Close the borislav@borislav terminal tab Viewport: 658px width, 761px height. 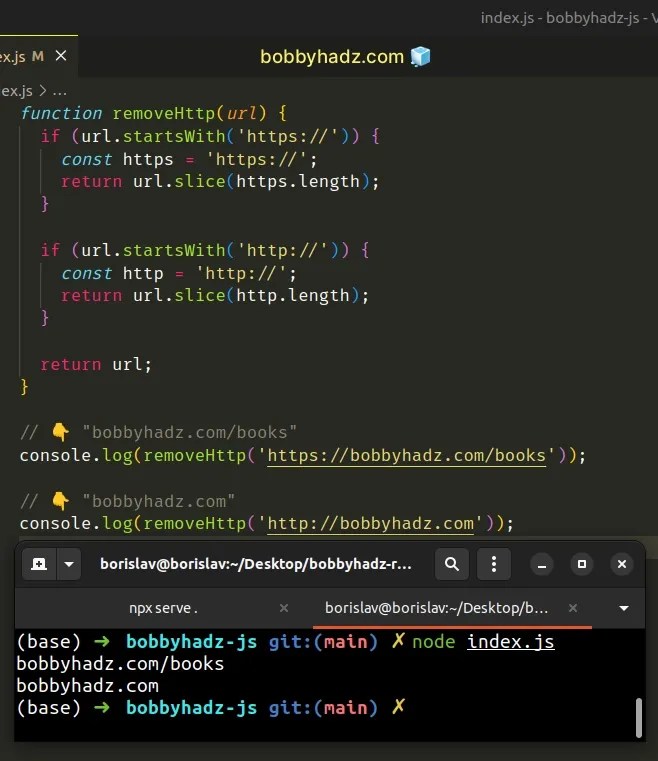tap(573, 608)
